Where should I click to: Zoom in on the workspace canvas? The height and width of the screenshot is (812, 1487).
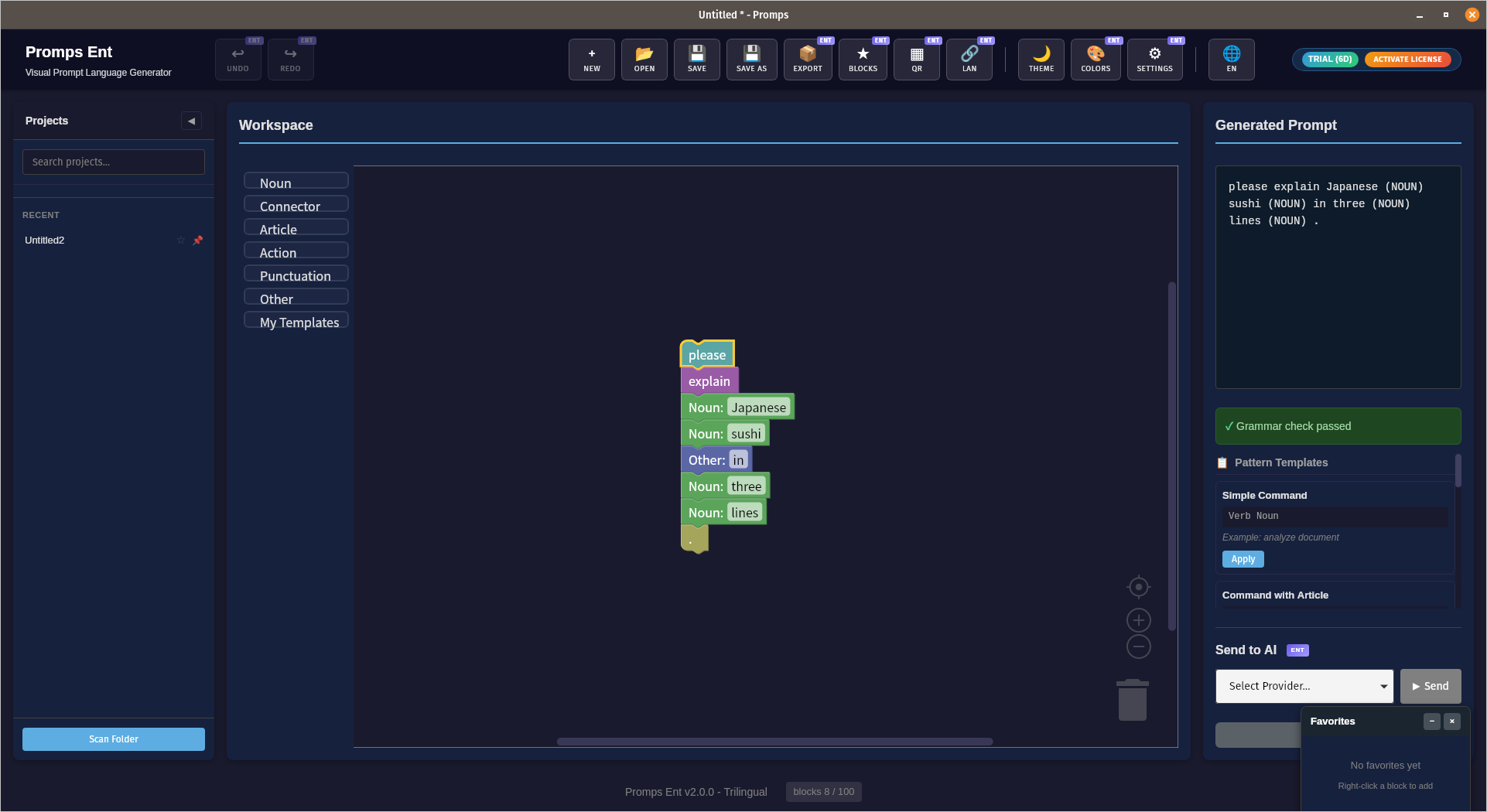(1138, 619)
